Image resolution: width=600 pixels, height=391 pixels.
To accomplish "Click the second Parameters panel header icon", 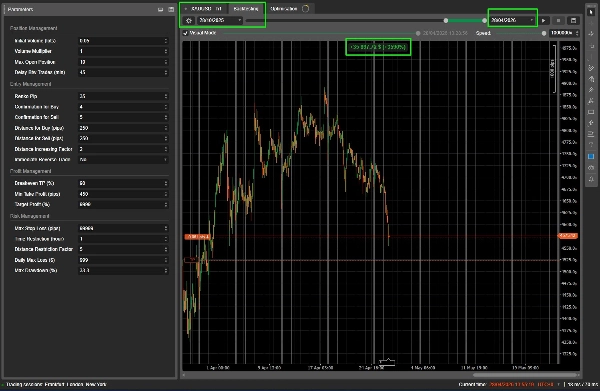I will click(171, 9).
